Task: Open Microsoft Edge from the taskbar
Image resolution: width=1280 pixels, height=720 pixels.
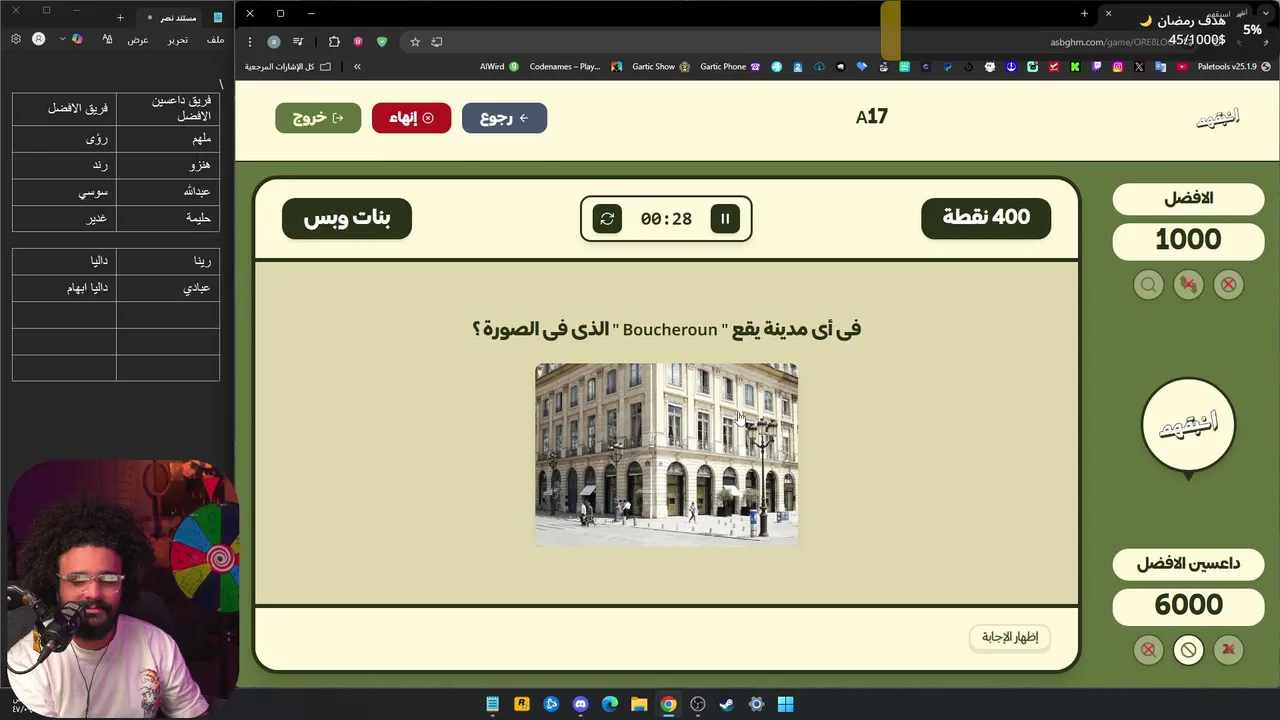Action: pos(610,704)
